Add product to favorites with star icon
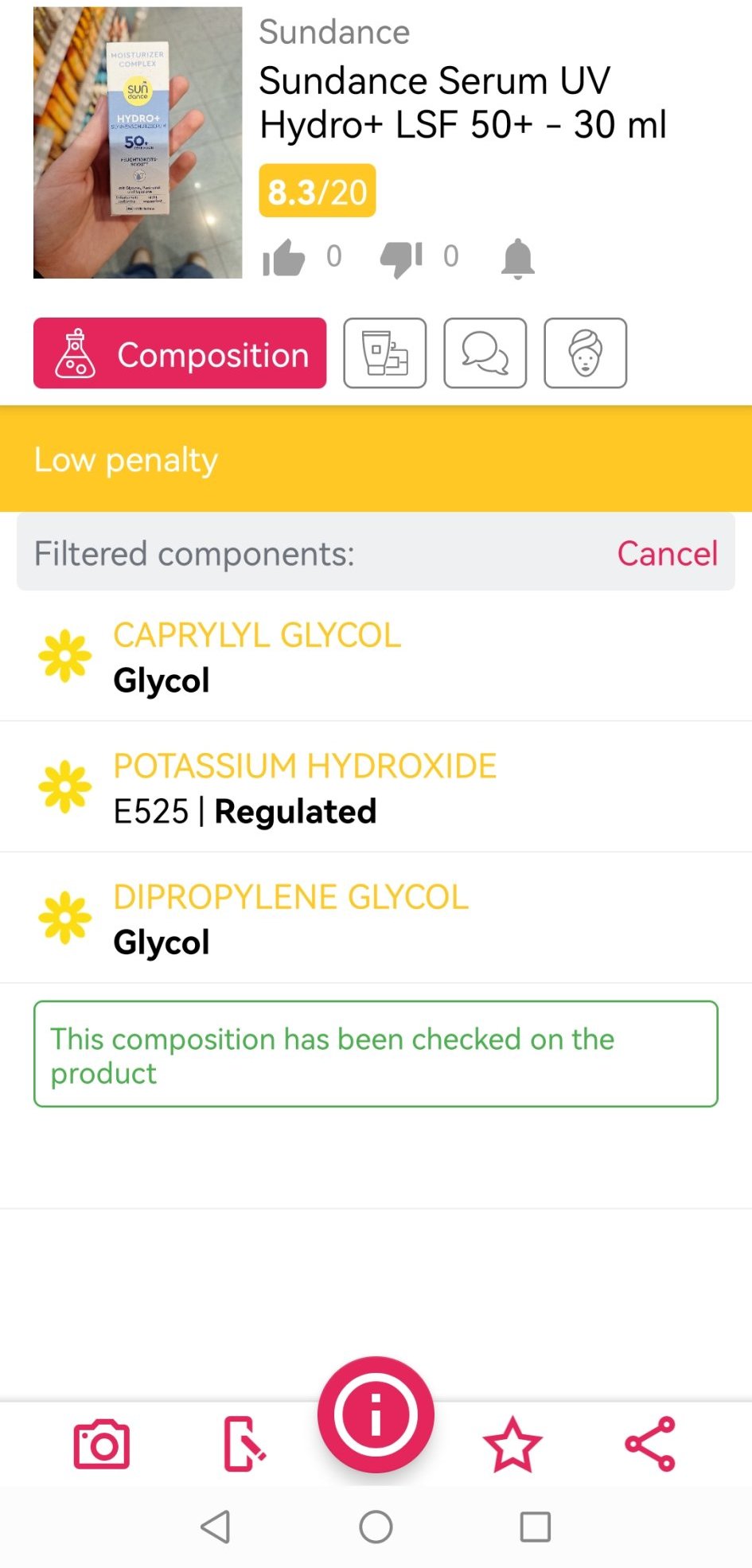752x1568 pixels. (x=512, y=1444)
